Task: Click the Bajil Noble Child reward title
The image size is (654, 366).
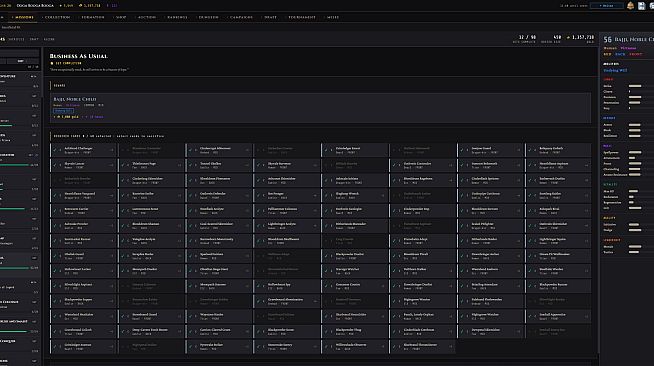Action: coord(75,99)
